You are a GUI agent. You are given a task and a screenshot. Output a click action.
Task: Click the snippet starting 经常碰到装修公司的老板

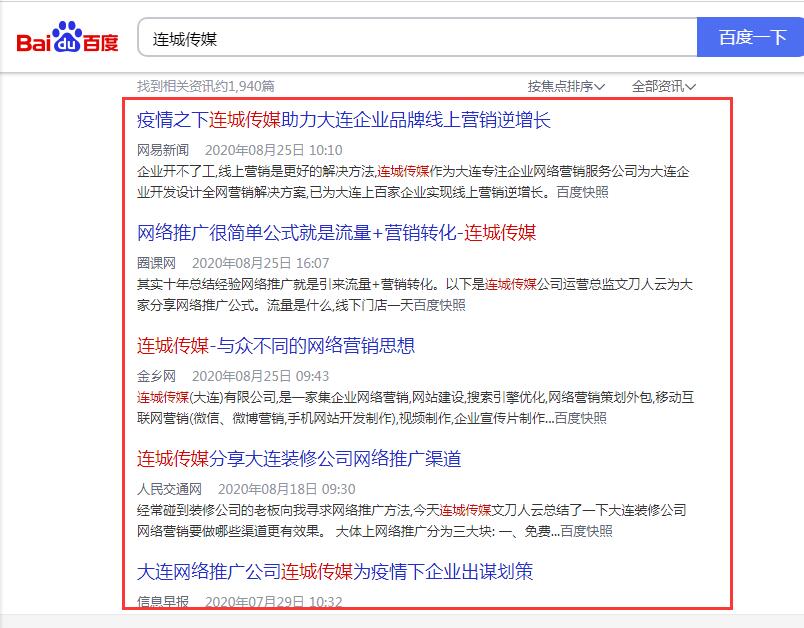click(412, 520)
